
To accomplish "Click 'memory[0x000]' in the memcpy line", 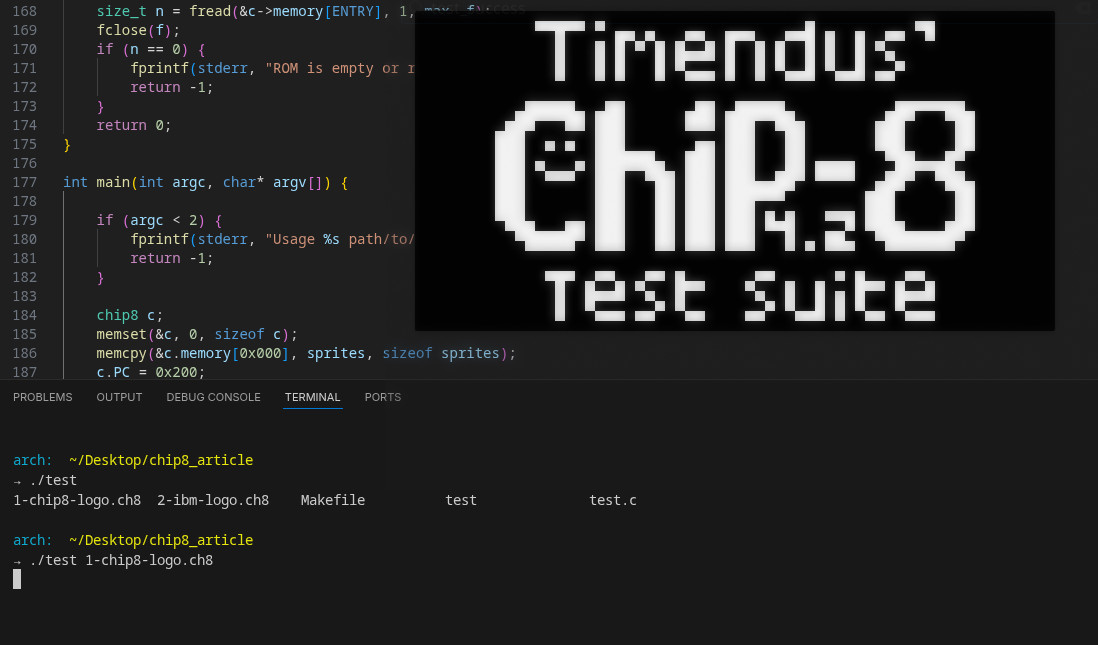I will (x=235, y=353).
